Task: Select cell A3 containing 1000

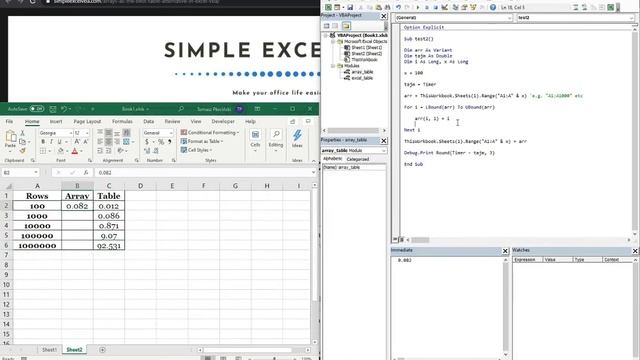Action: coord(37,216)
